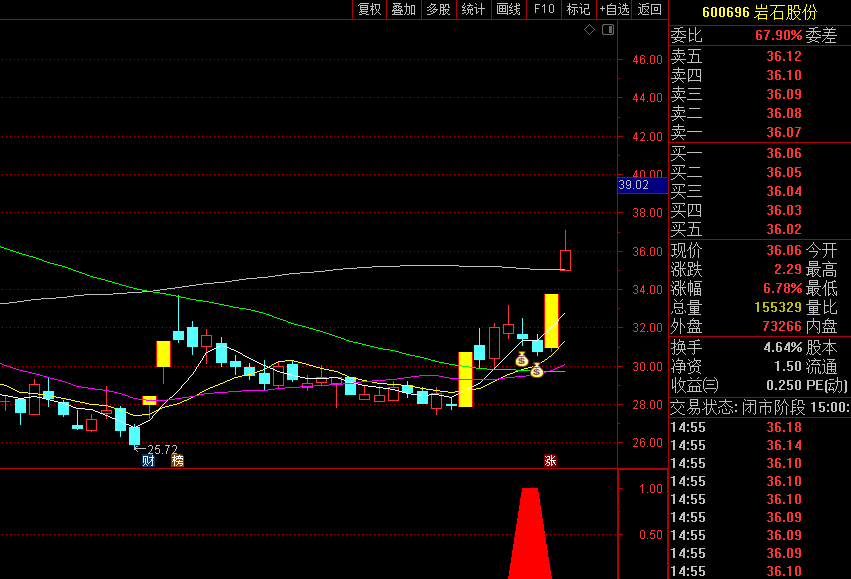Add stock to watchlist with +自选
The image size is (851, 579).
(614, 10)
